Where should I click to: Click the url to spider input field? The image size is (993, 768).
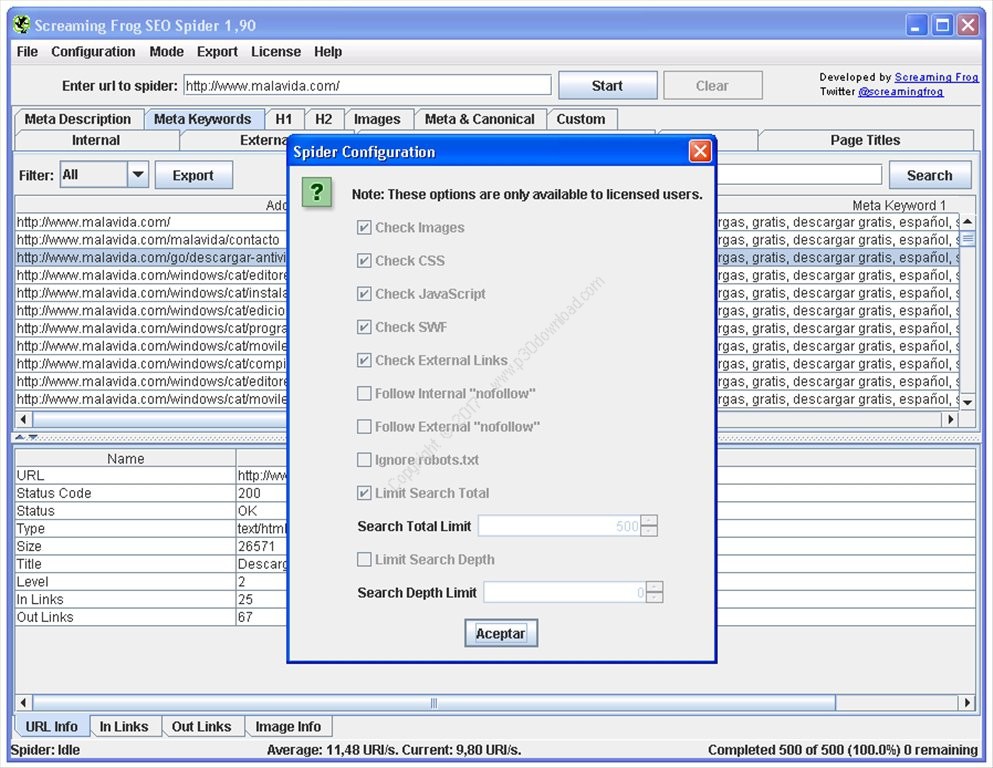367,85
